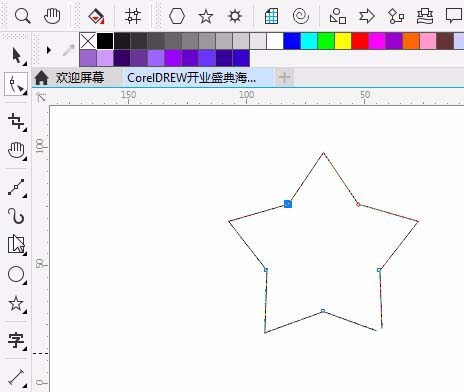464x392 pixels.
Task: Choose the Smart Fill bucket tool
Action: 96,16
